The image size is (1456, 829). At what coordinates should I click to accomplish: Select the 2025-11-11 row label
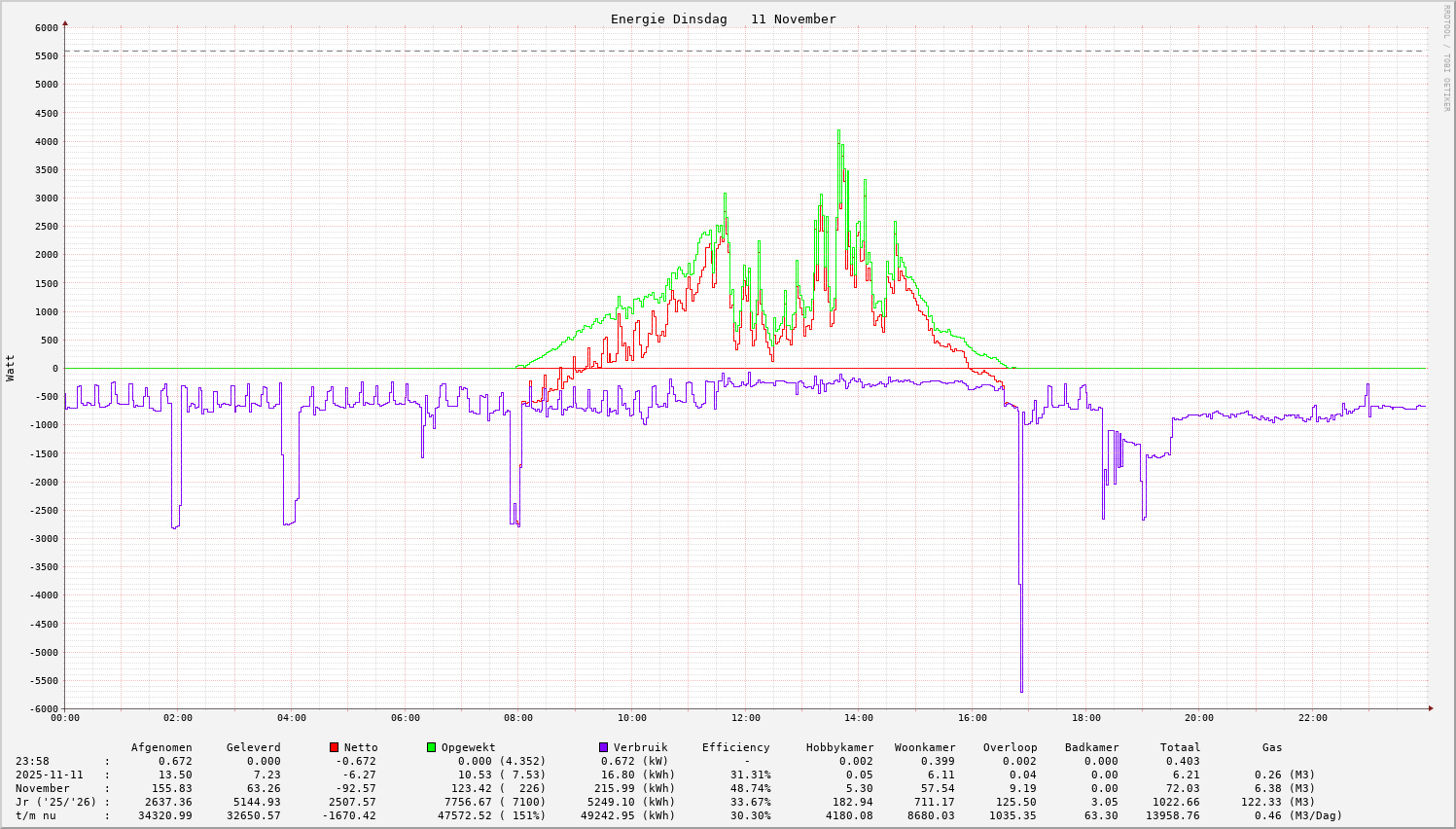point(49,775)
